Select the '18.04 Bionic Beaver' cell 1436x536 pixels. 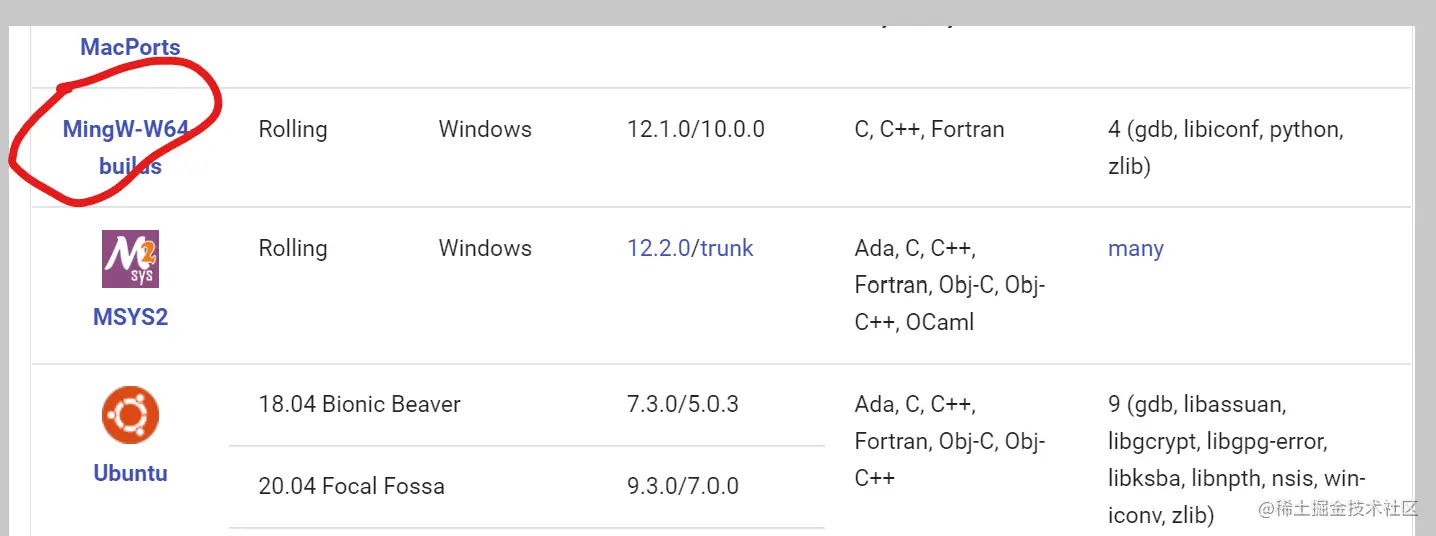tap(359, 404)
